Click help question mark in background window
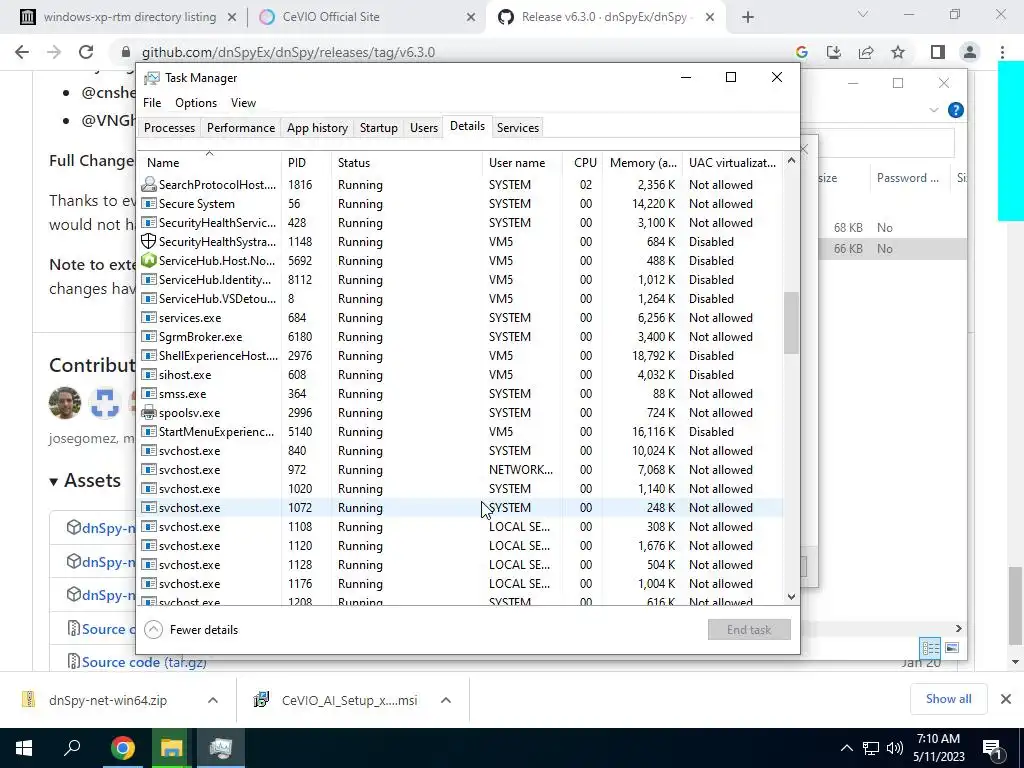Viewport: 1024px width, 768px height. pyautogui.click(x=955, y=110)
